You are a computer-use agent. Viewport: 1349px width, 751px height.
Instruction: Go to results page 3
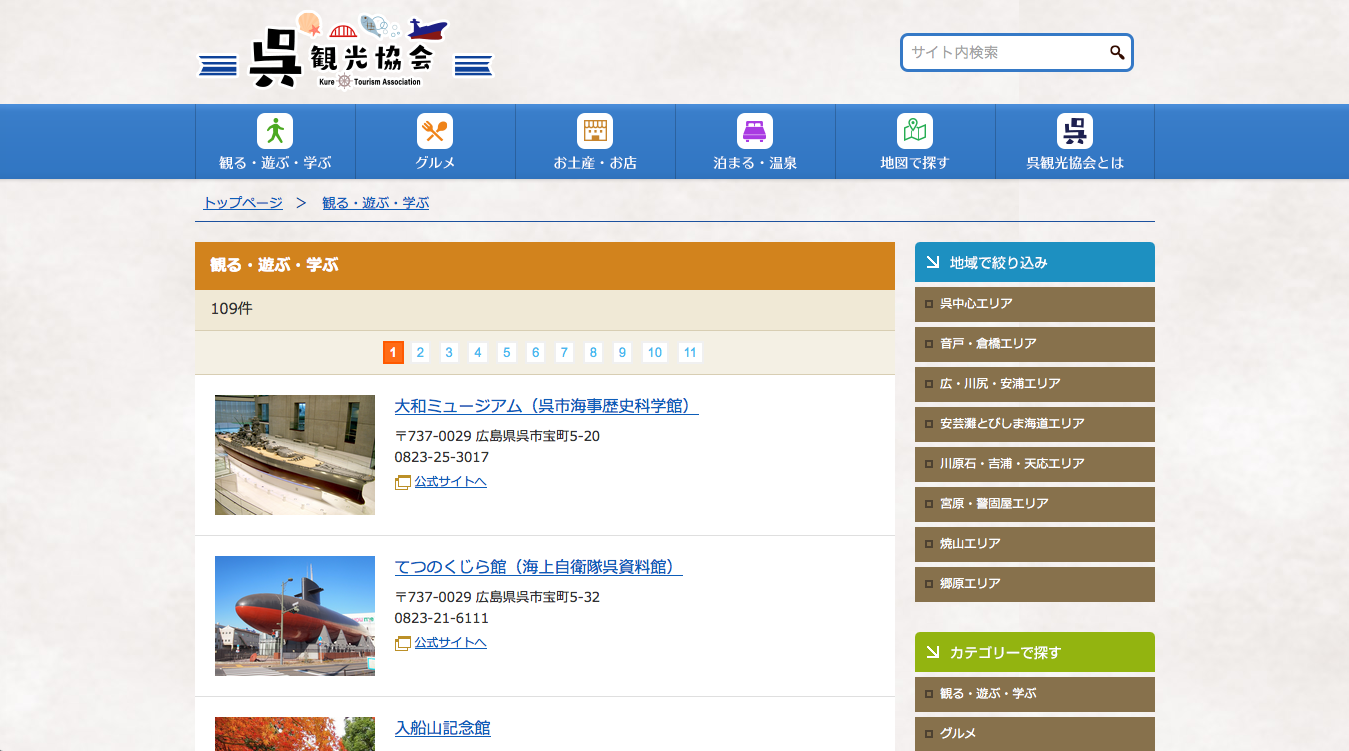[x=449, y=352]
